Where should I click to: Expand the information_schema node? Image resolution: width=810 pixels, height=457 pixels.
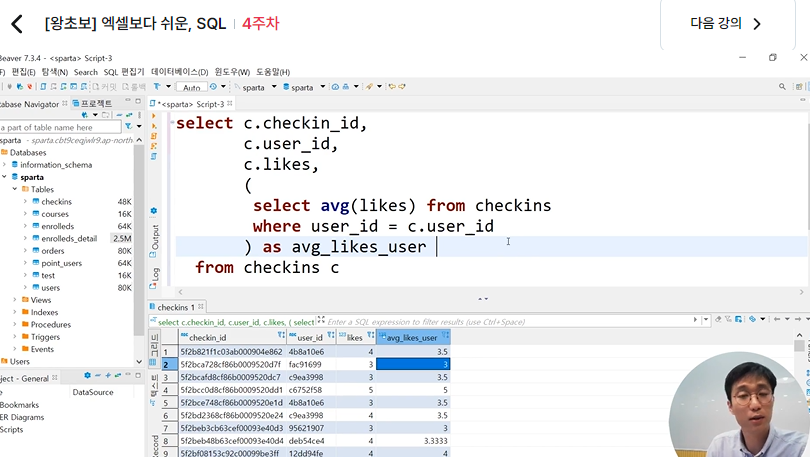(5, 164)
